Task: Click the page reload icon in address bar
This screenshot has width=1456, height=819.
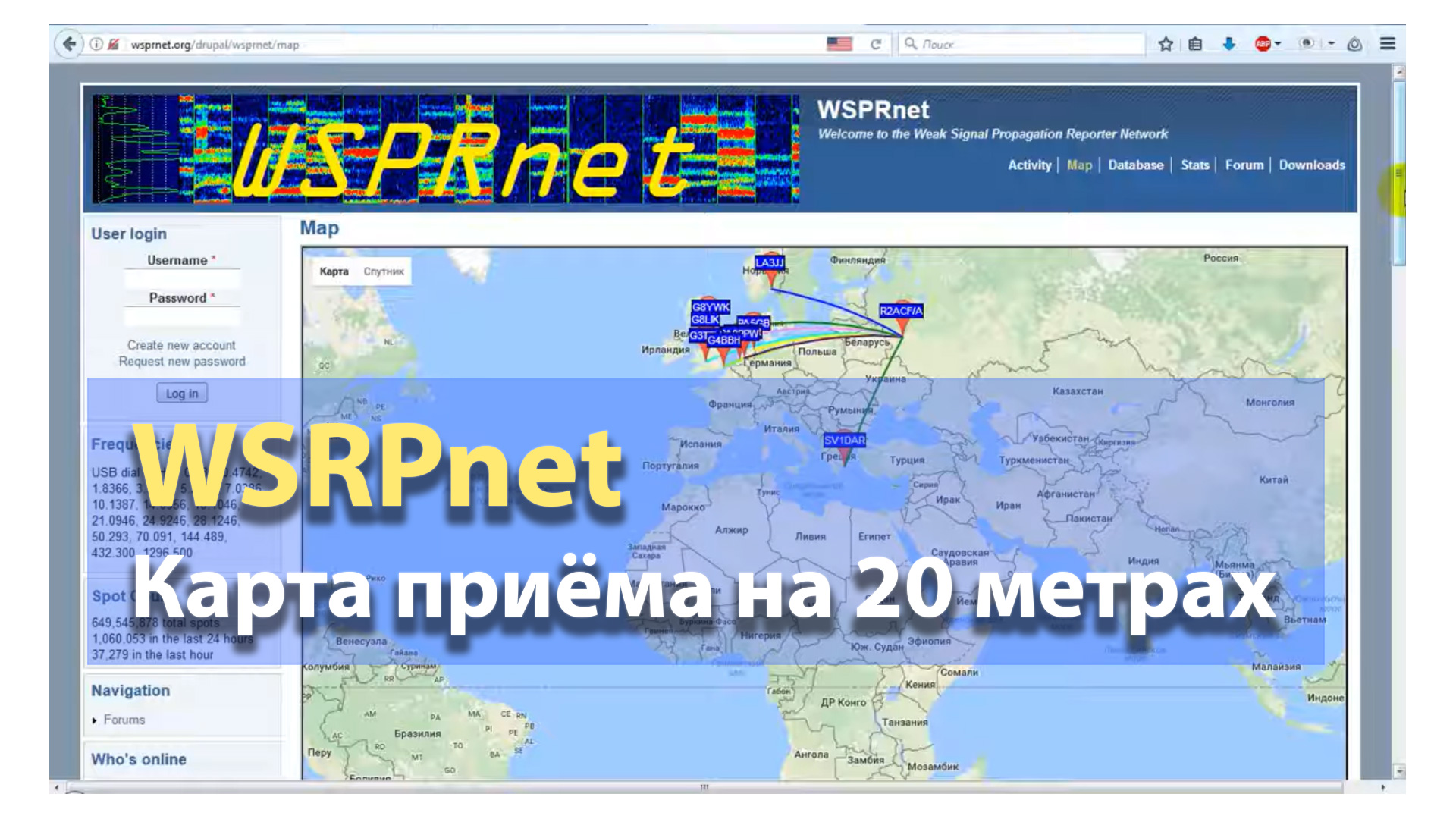Action: tap(877, 44)
